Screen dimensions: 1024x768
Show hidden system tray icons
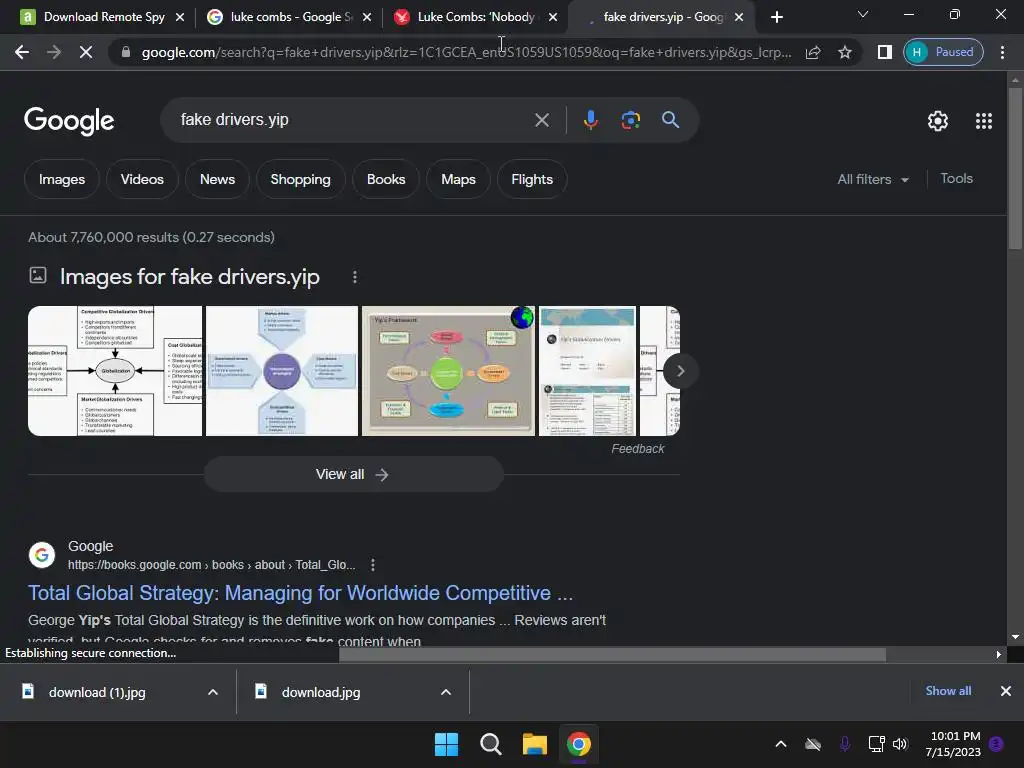(780, 744)
